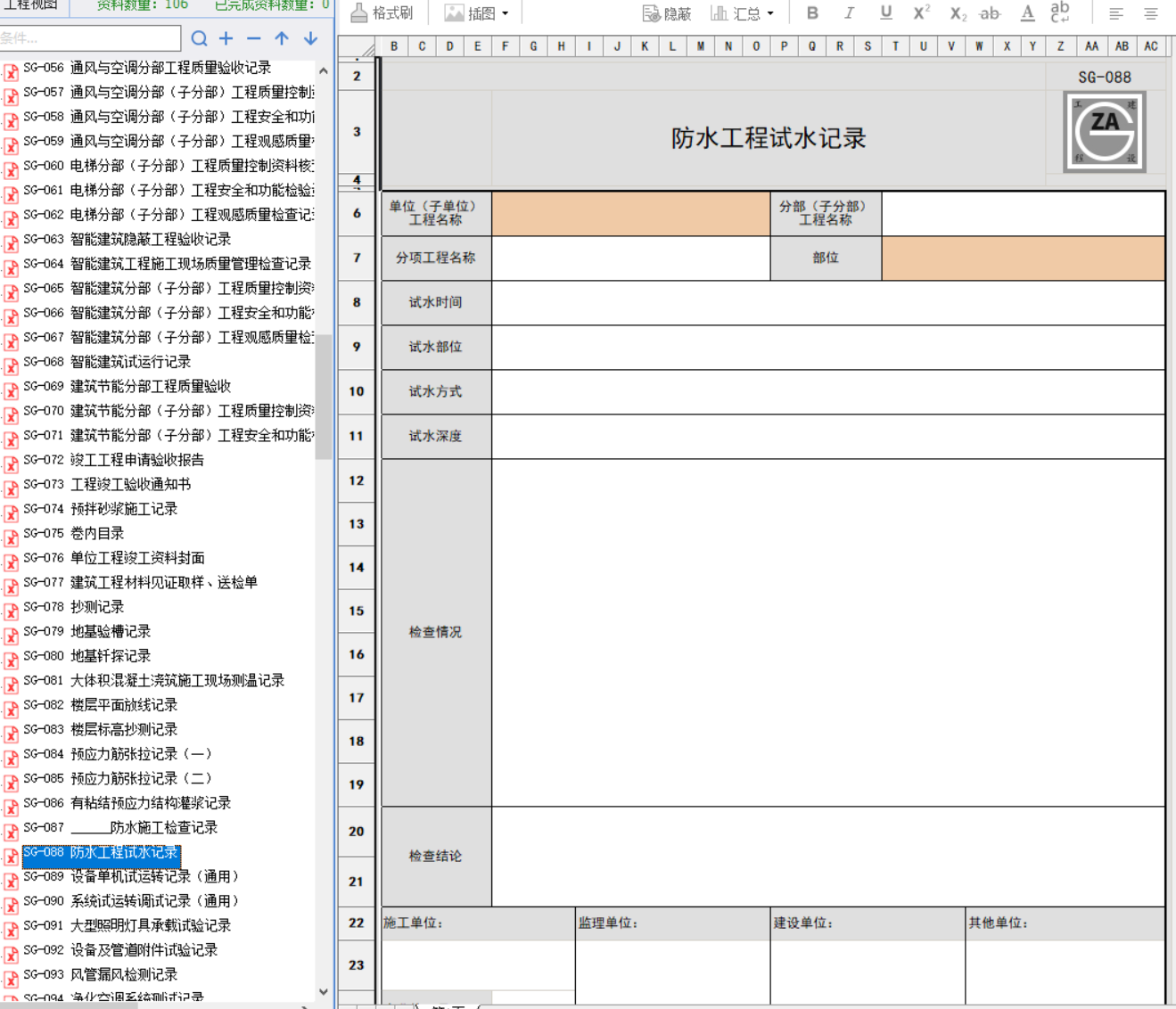The width and height of the screenshot is (1176, 1009).
Task: Toggle bold formatting
Action: tap(812, 12)
